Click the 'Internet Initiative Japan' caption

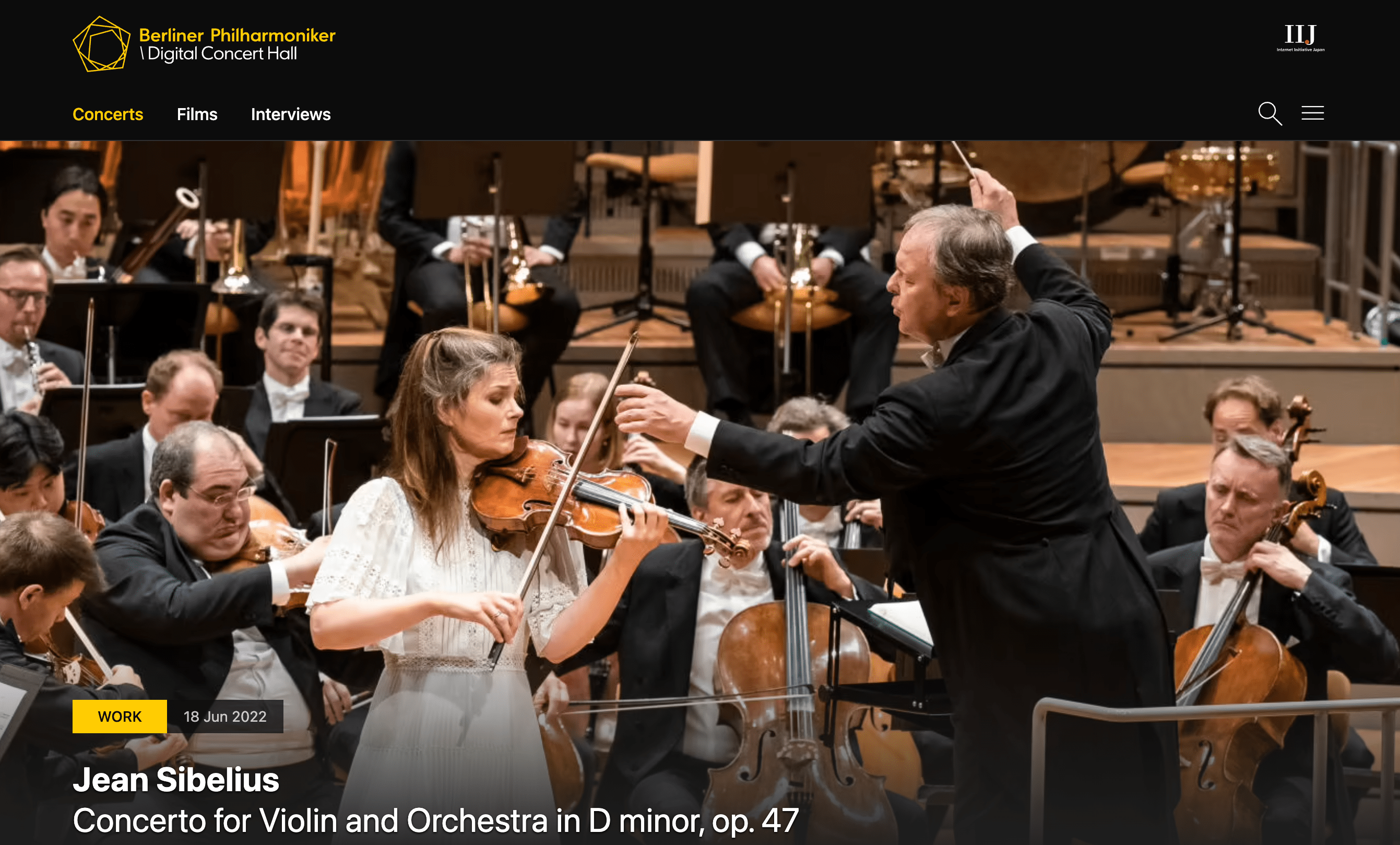[x=1301, y=50]
